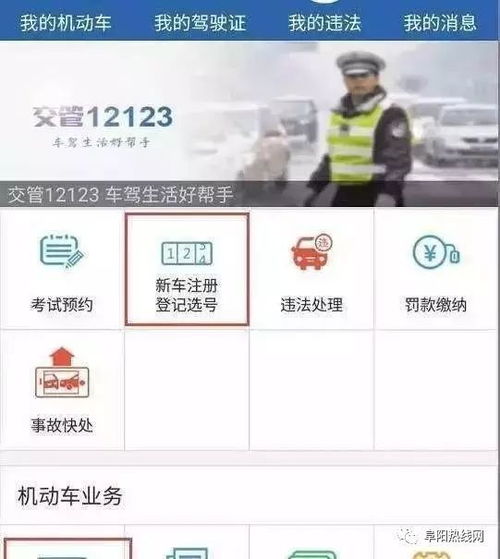Tap the 新车注册登记选号 plate number icon

187,253
